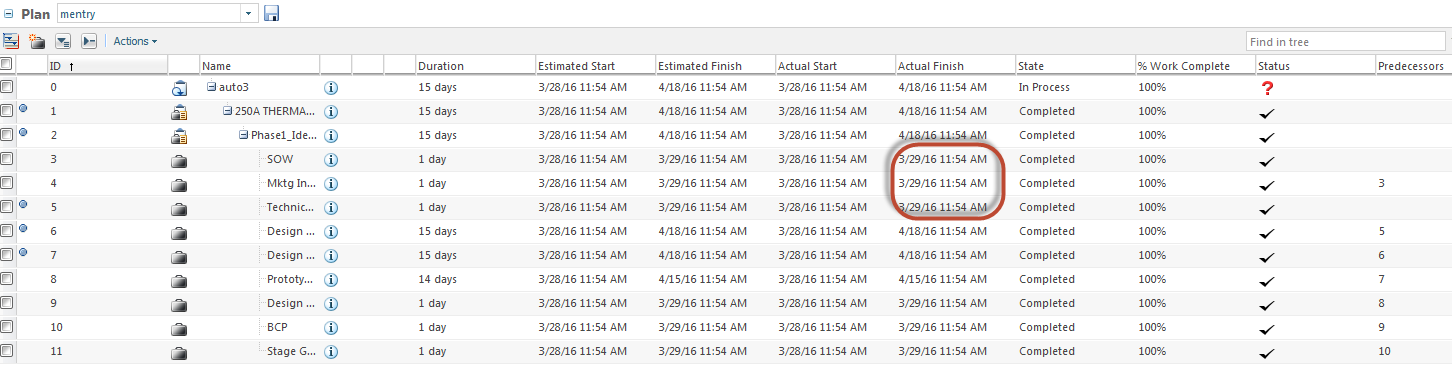The image size is (1452, 390).
Task: Select the Mktg In activity name
Action: click(x=291, y=183)
